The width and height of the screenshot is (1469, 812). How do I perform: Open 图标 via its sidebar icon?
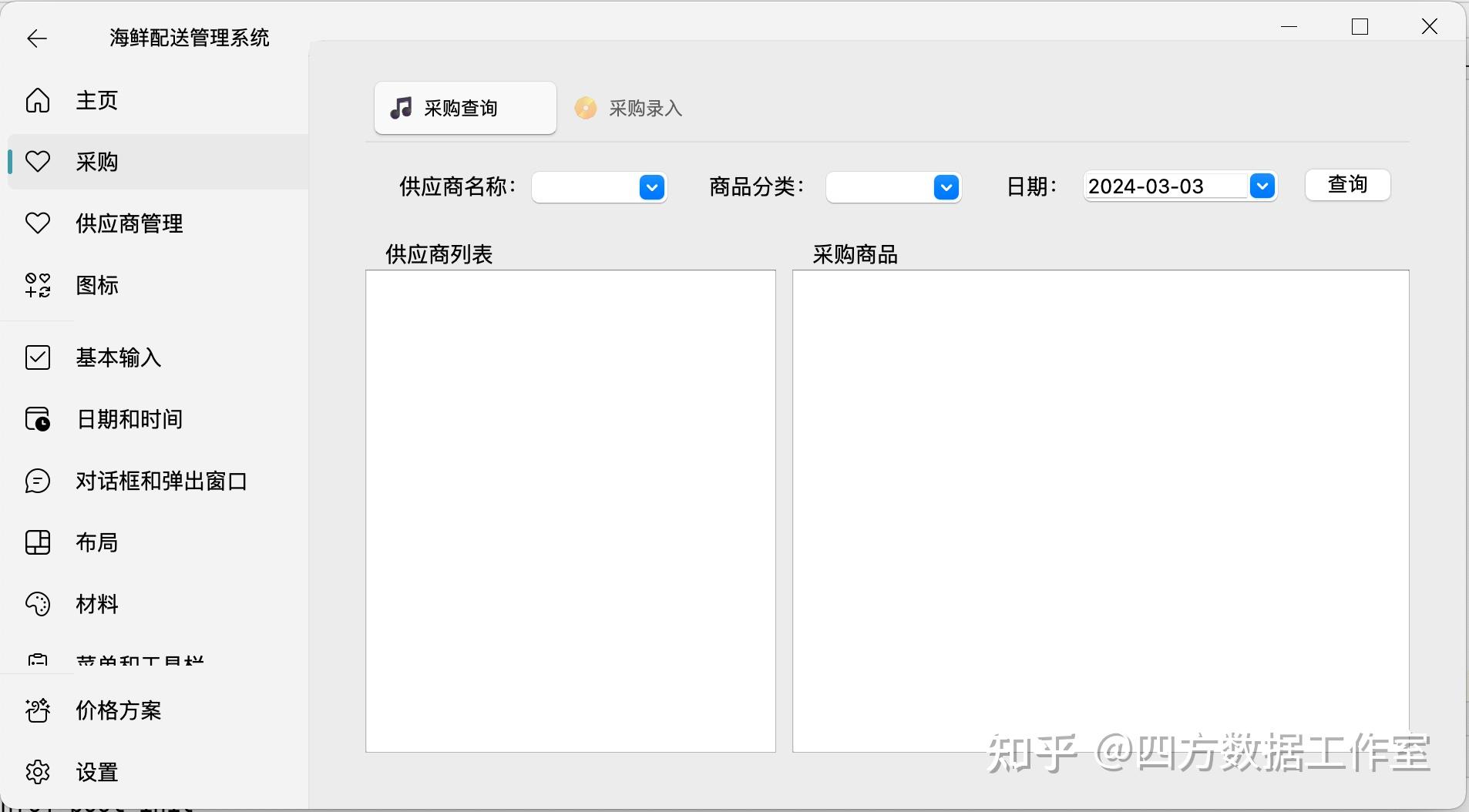(x=38, y=285)
